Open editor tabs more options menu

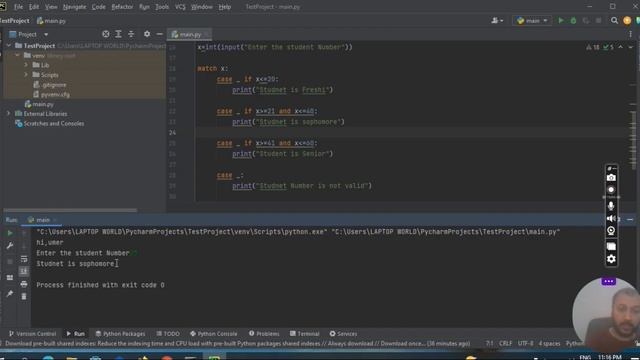coord(631,34)
